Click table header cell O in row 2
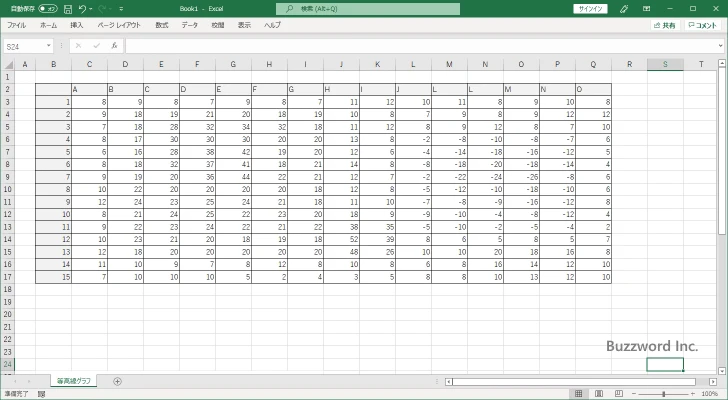This screenshot has height=400, width=728. [593, 90]
